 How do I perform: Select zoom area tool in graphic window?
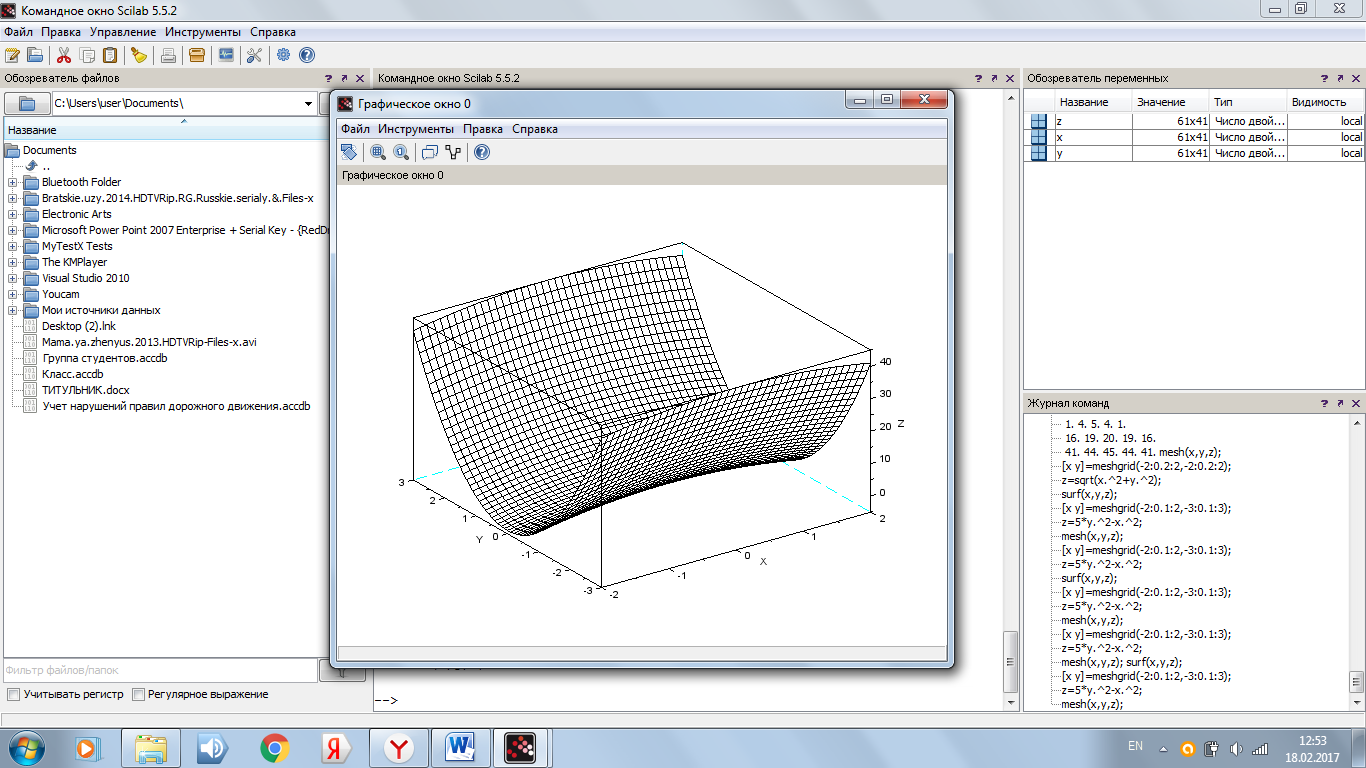coord(378,152)
